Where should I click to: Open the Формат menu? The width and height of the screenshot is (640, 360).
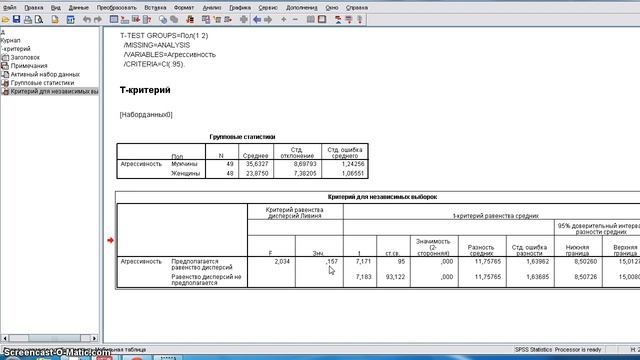coord(184,7)
